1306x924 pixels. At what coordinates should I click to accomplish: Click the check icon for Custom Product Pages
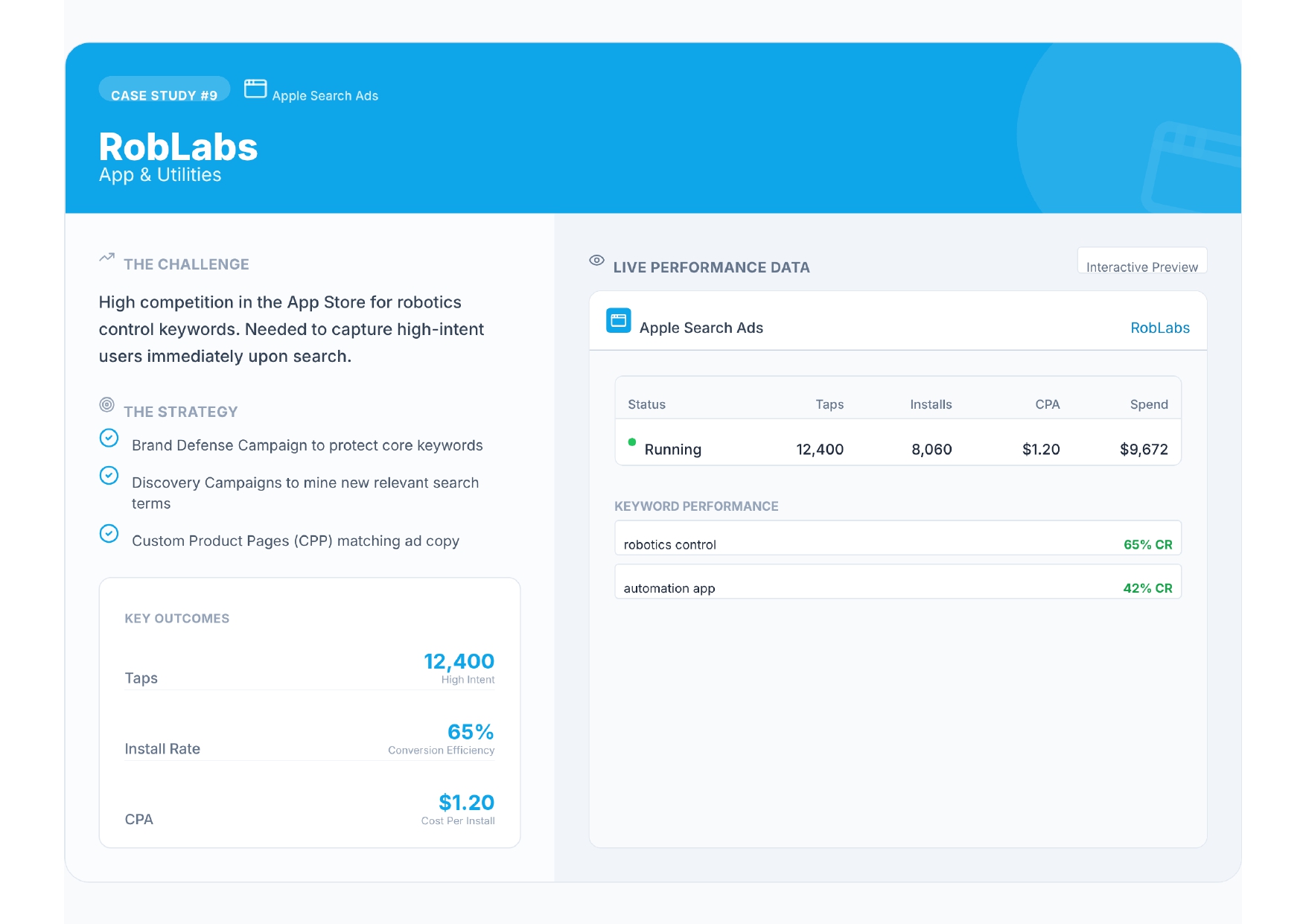click(x=109, y=533)
